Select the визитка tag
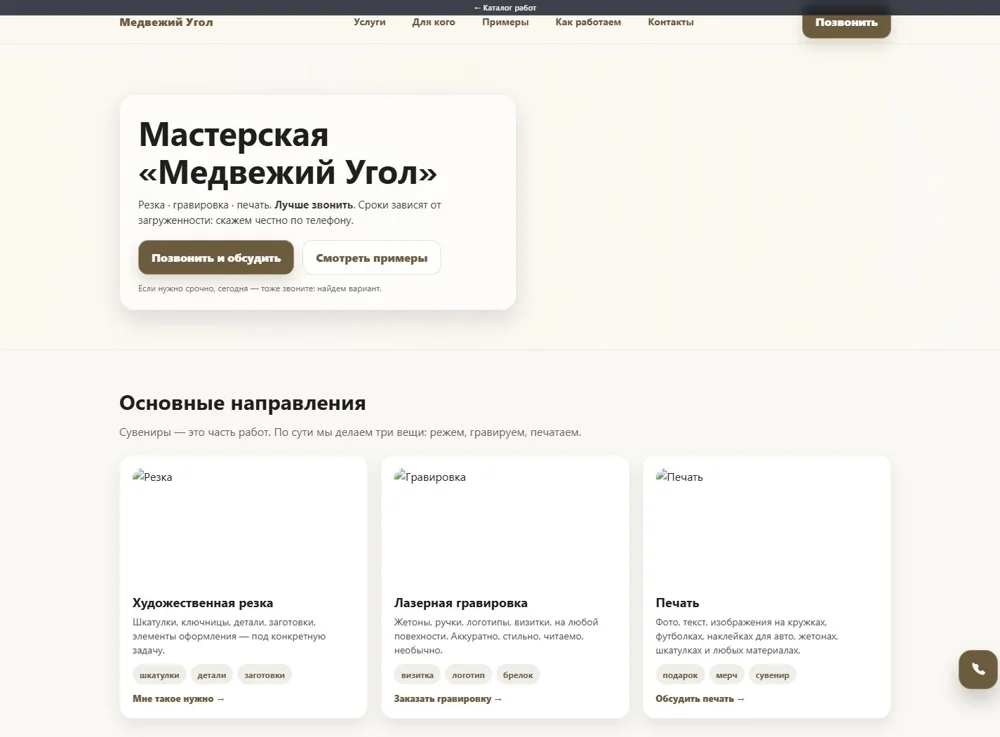Image resolution: width=1000 pixels, height=737 pixels. [418, 675]
